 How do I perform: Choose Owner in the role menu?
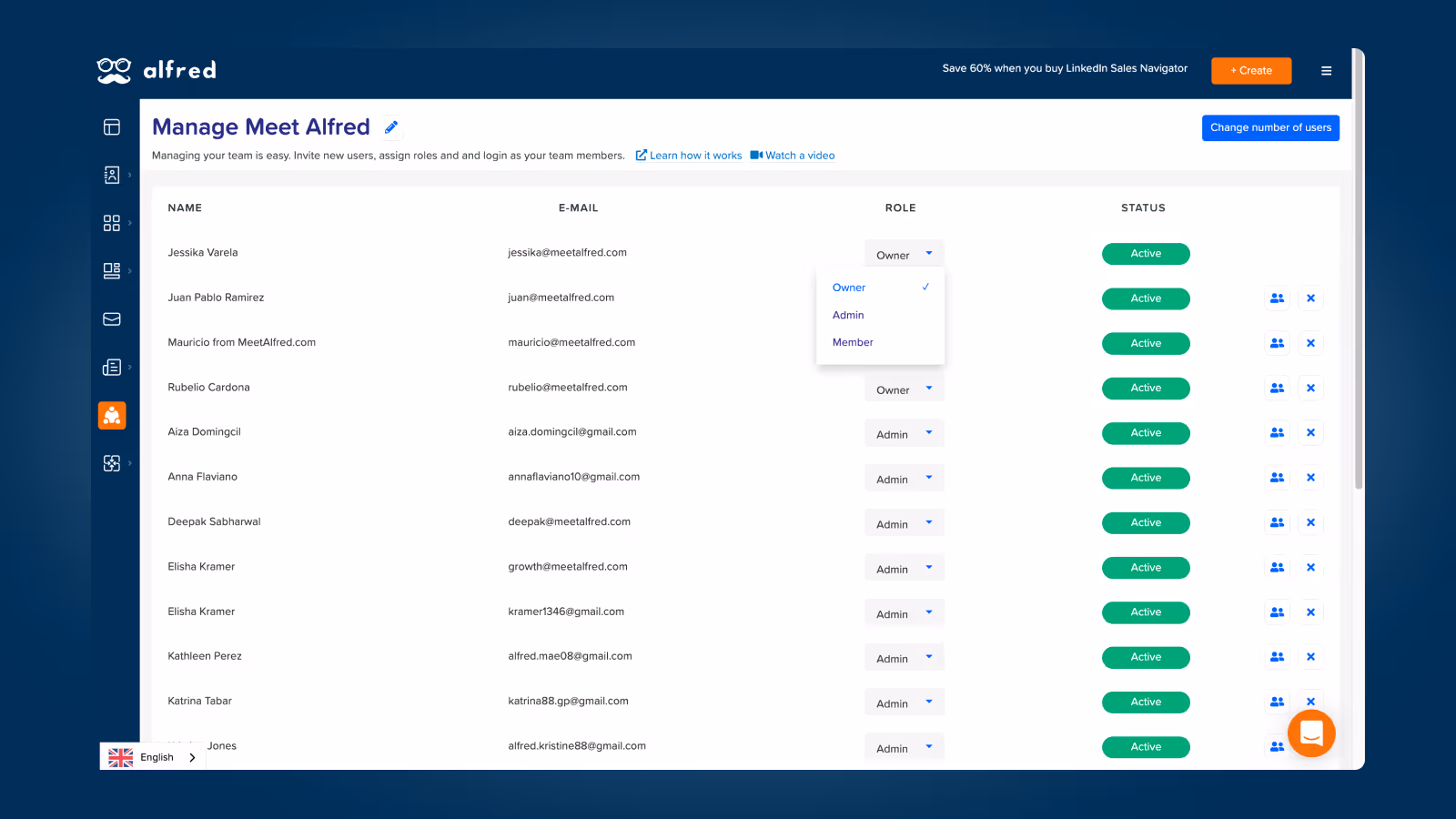(880, 288)
